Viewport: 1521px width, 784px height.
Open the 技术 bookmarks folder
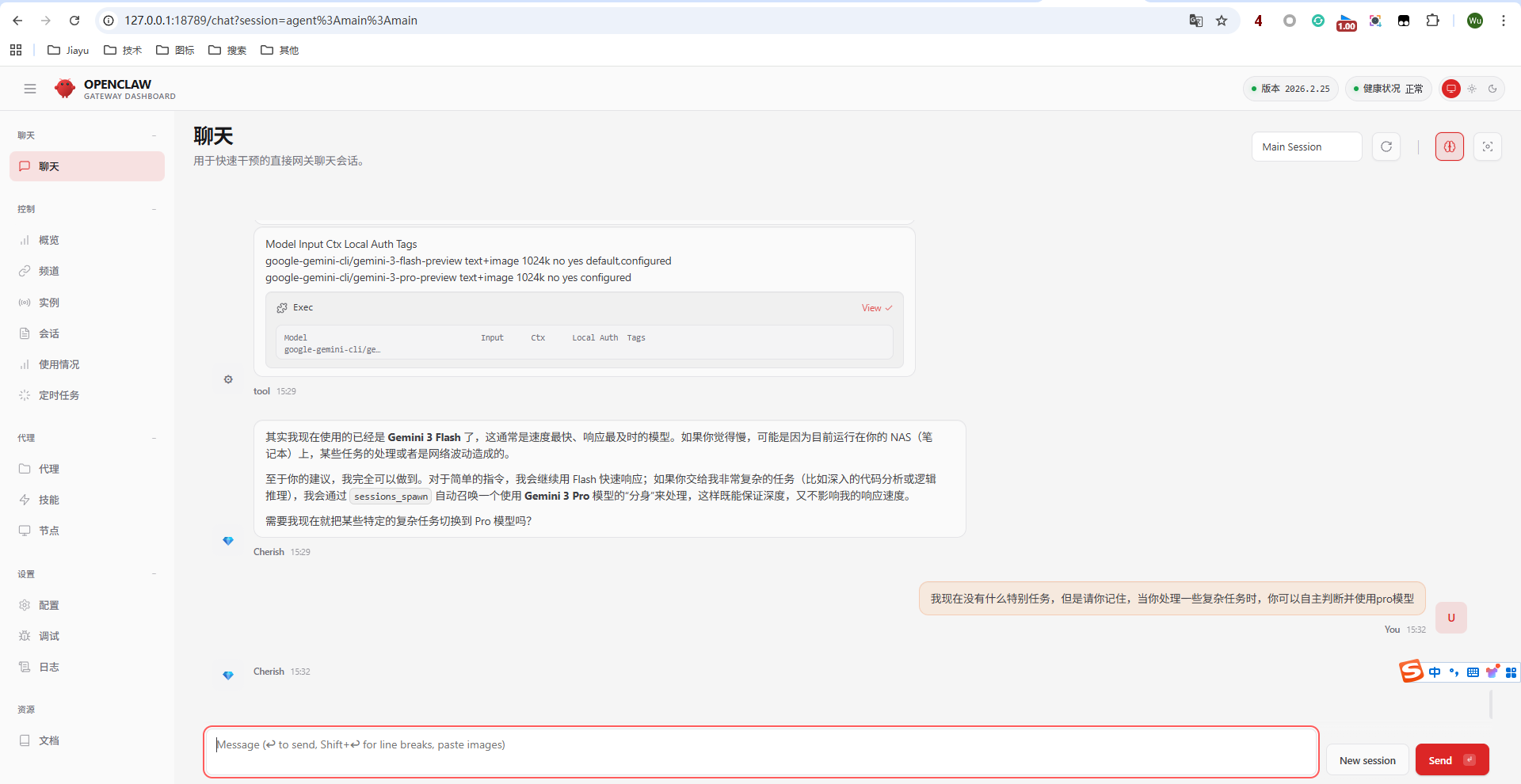point(122,50)
